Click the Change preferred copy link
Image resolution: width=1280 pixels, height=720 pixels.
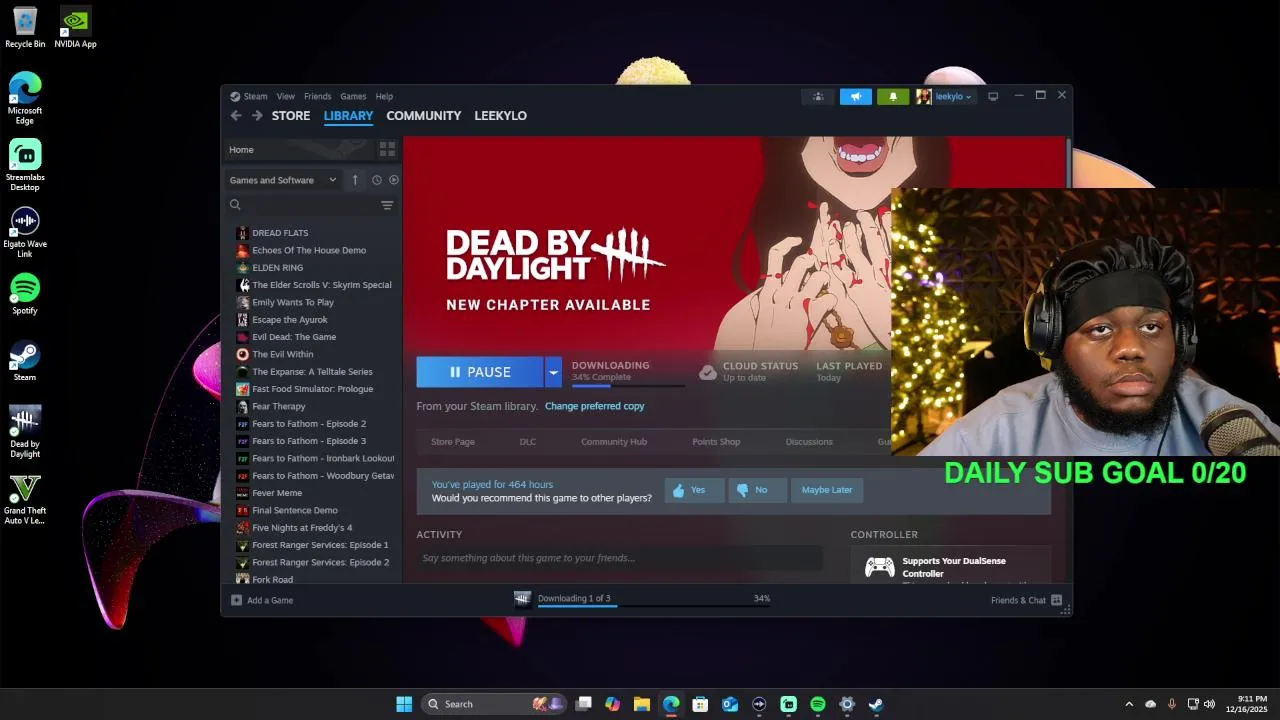pos(595,406)
